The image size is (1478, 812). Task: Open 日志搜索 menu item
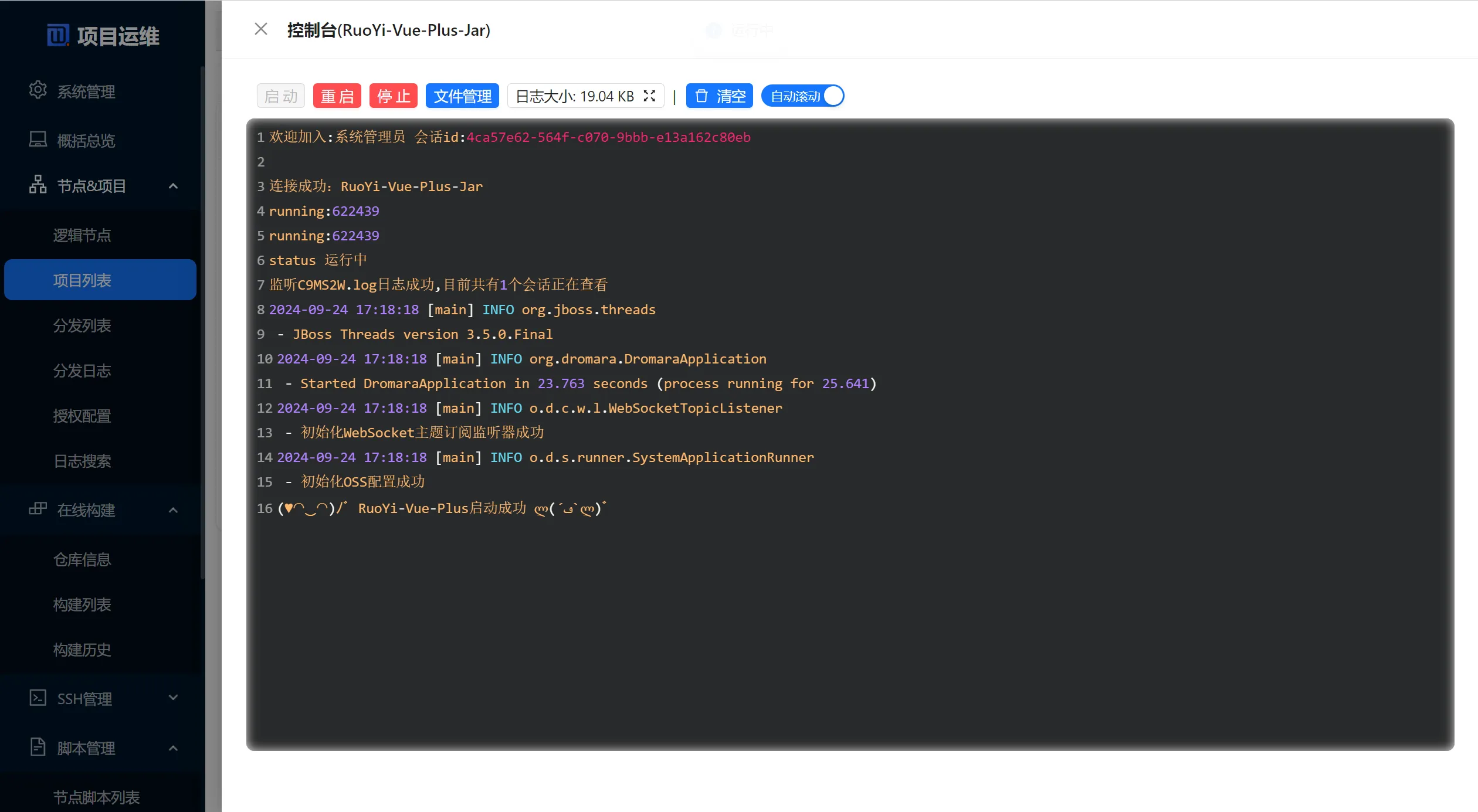tap(82, 461)
